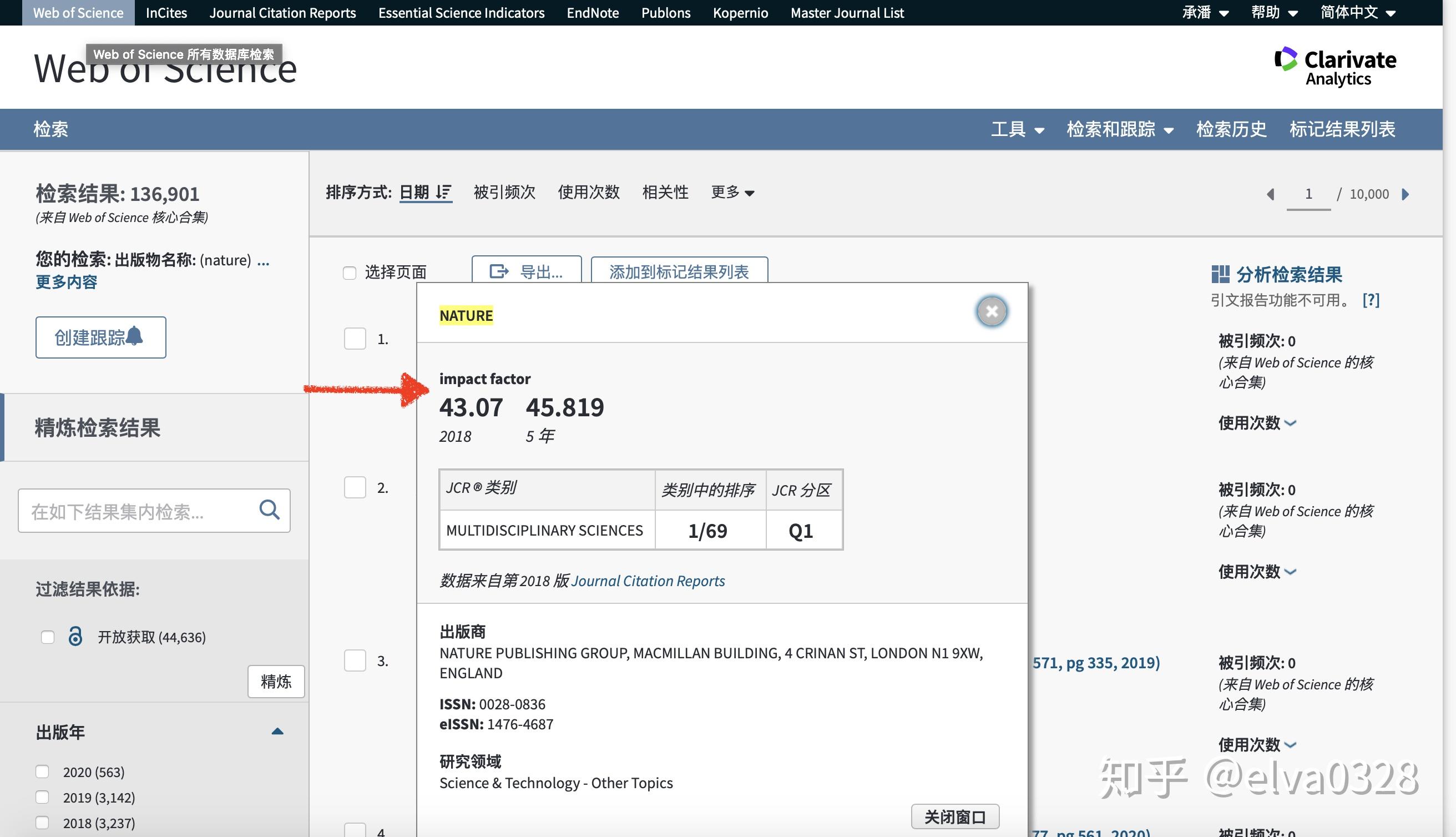Close the NATURE popup with X icon
The image size is (1456, 837).
(992, 311)
